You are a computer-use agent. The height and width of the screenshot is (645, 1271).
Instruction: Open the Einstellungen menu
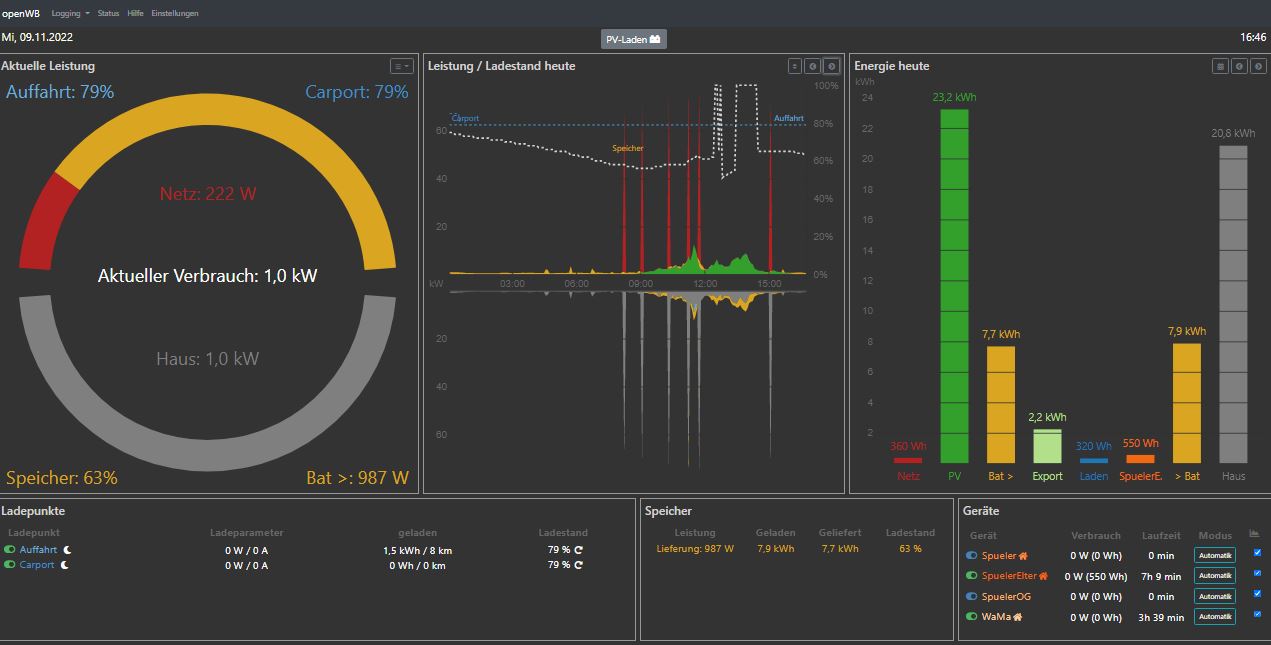pos(175,13)
